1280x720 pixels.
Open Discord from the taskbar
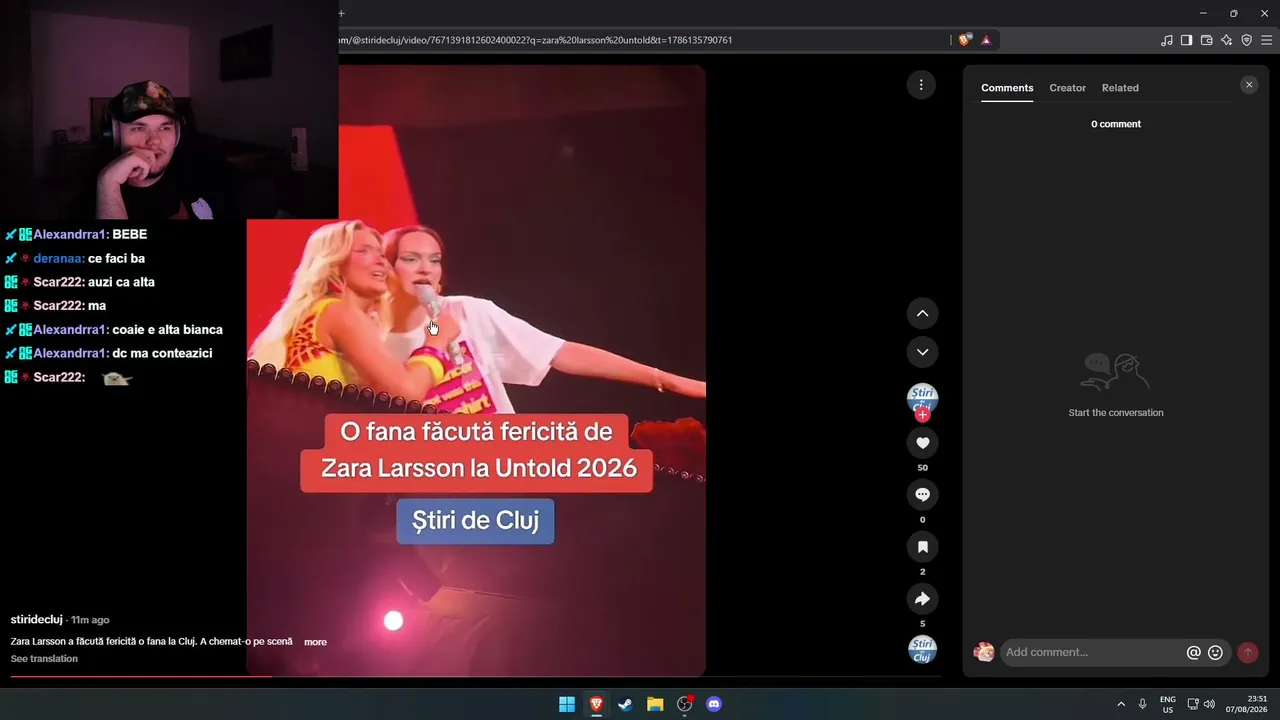(714, 704)
